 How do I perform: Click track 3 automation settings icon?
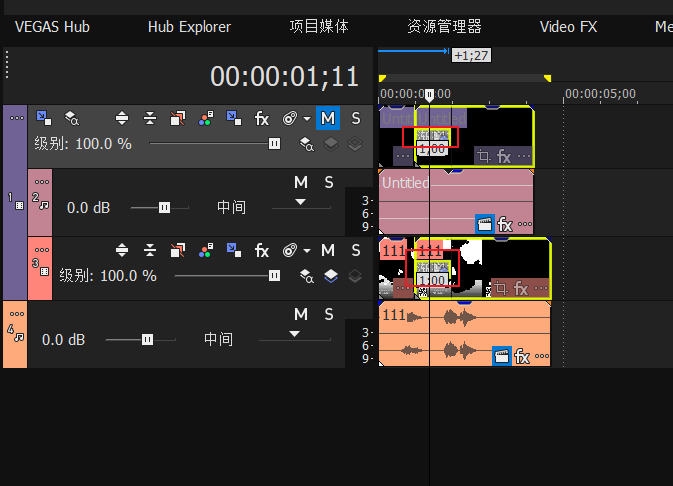pos(290,250)
